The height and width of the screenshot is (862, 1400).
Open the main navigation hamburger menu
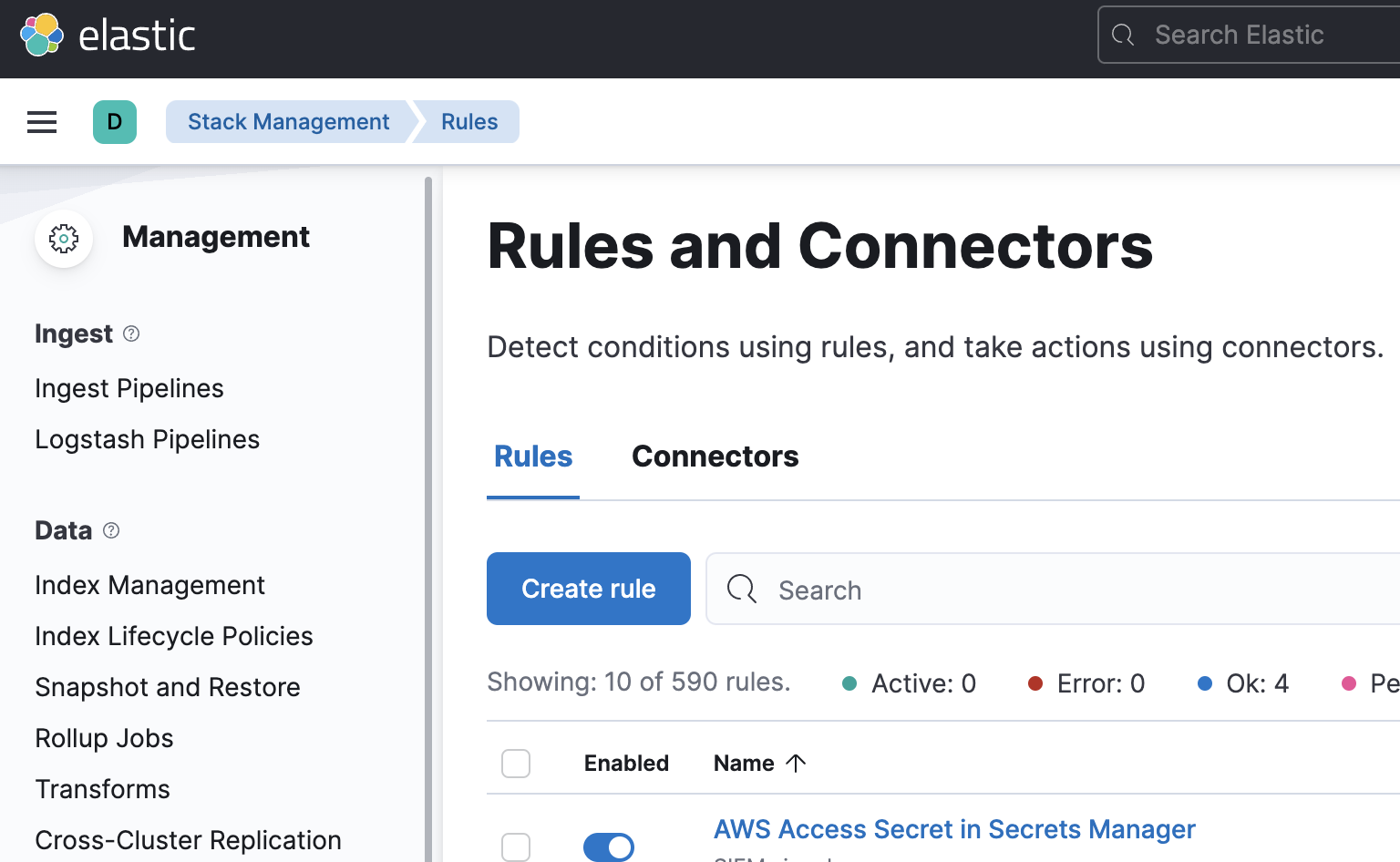coord(41,121)
